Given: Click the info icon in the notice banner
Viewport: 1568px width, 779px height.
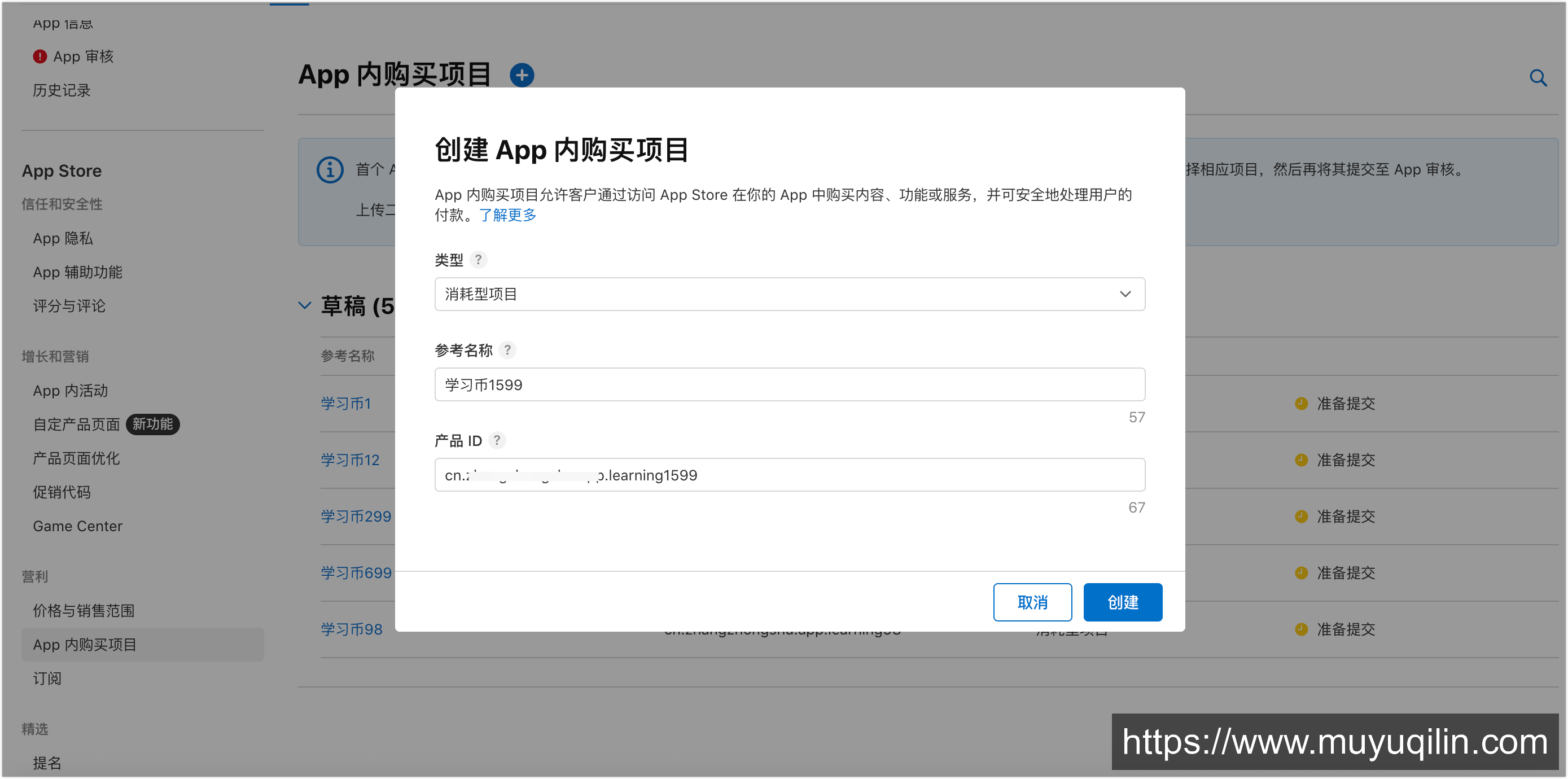Looking at the screenshot, I should tap(330, 169).
